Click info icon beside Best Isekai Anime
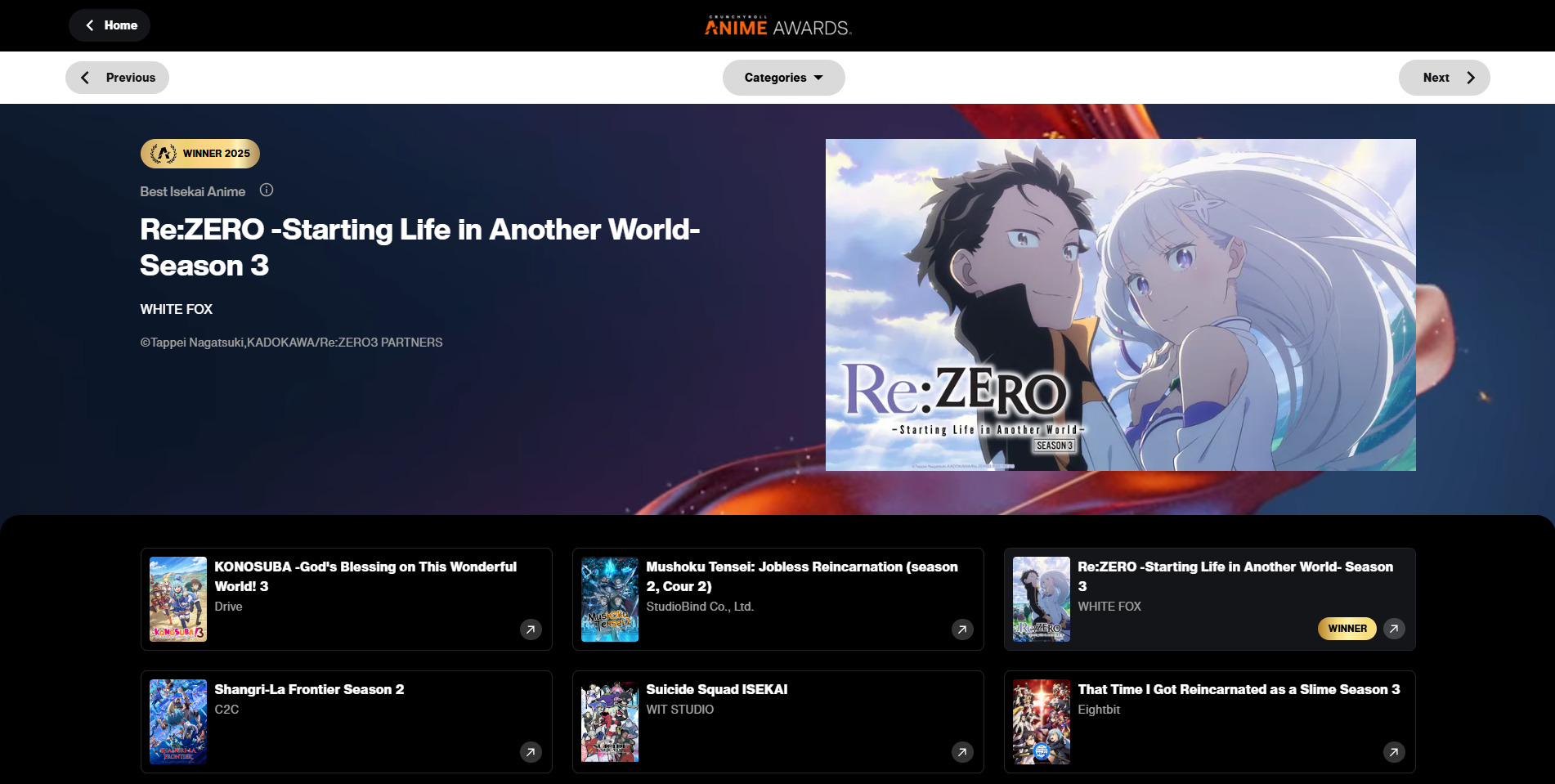 tap(267, 190)
